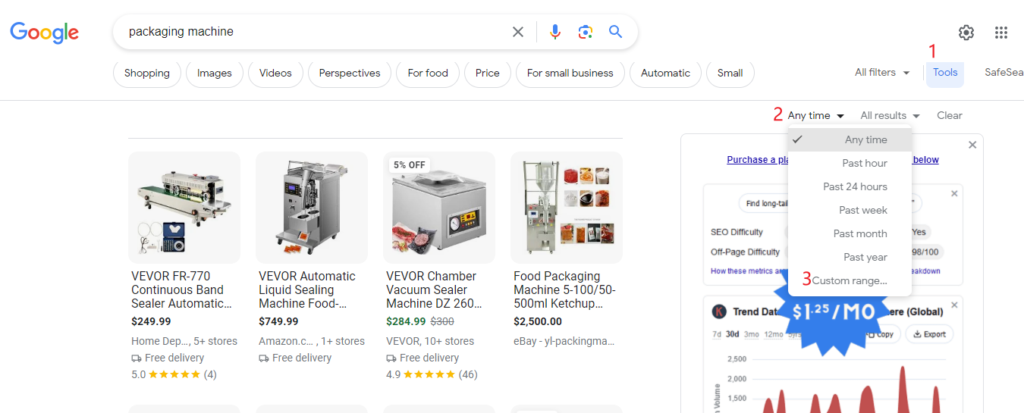Open the All results dropdown
The width and height of the screenshot is (1024, 413).
pos(890,116)
